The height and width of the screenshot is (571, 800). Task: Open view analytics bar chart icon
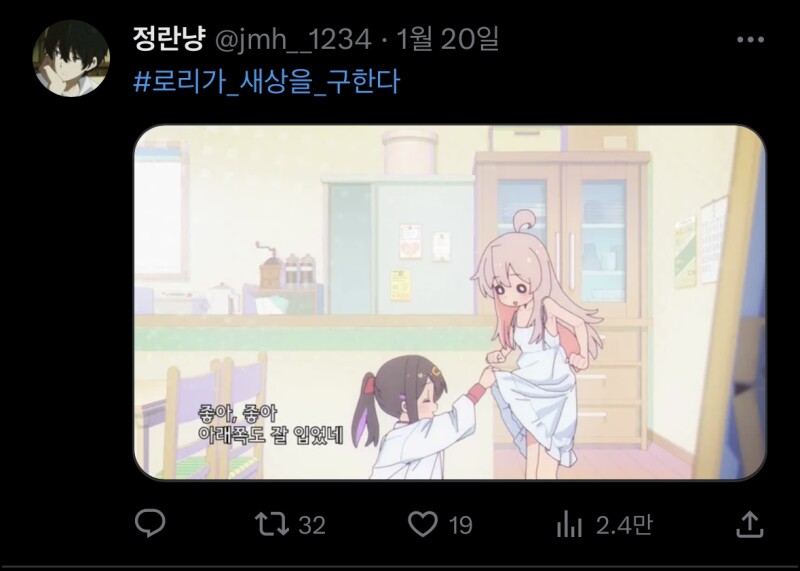coord(569,525)
